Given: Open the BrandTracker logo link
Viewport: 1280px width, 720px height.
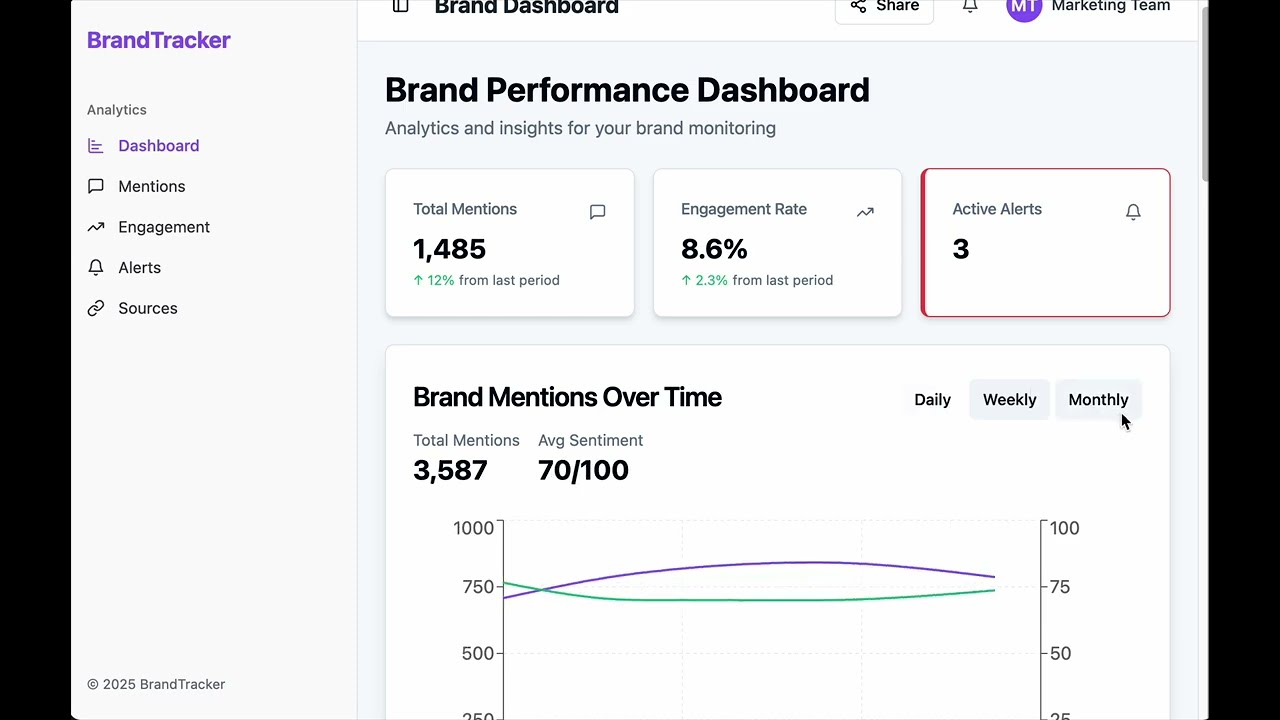Looking at the screenshot, I should tap(159, 40).
